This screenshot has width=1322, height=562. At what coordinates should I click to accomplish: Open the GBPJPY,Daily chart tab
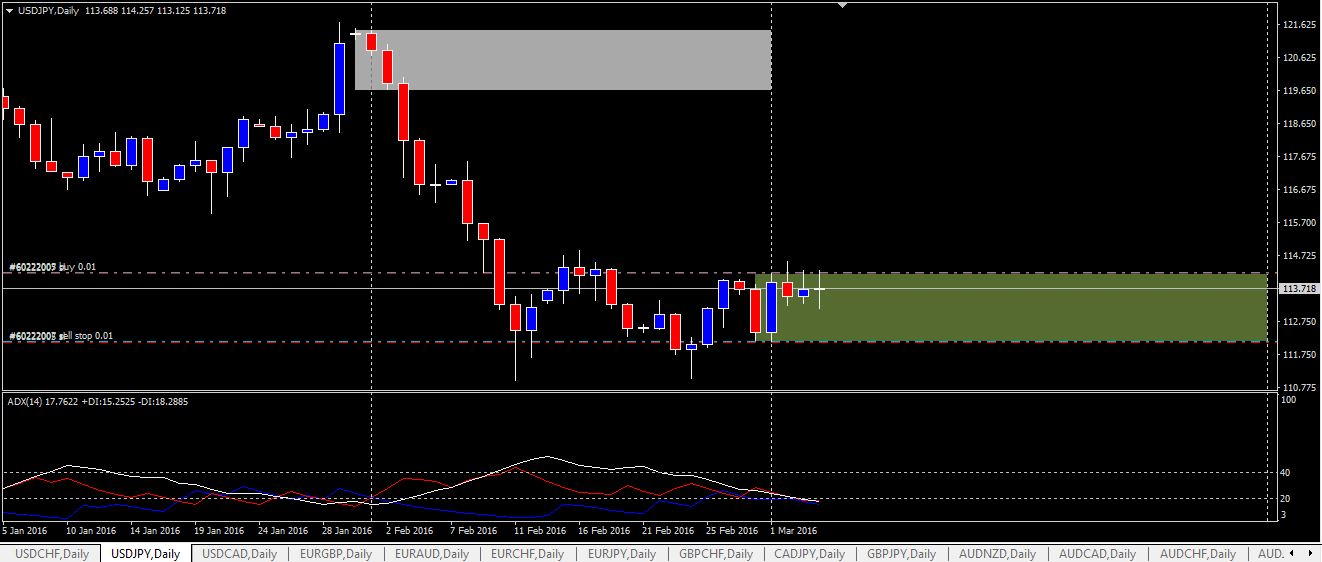901,554
